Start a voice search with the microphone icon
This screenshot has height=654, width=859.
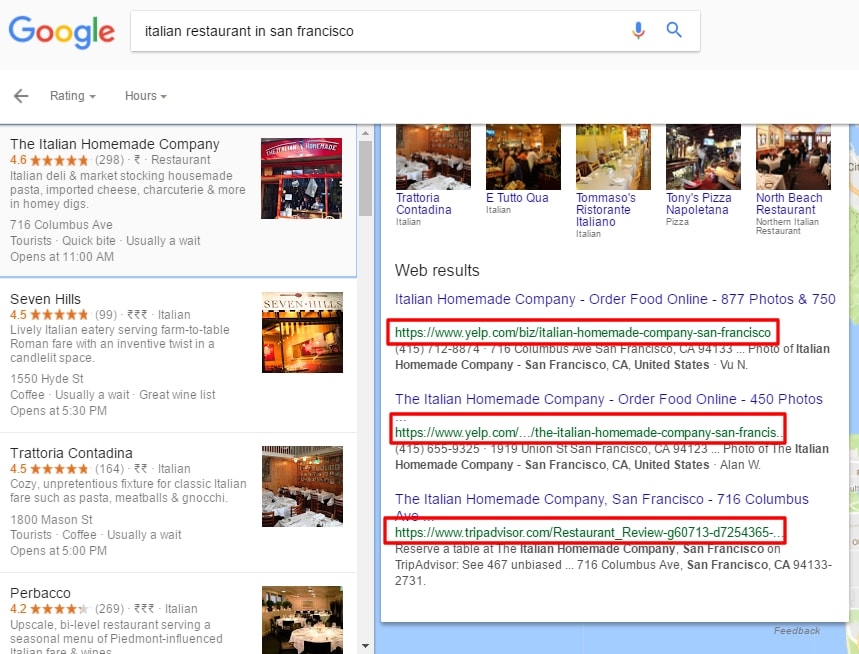click(x=638, y=30)
